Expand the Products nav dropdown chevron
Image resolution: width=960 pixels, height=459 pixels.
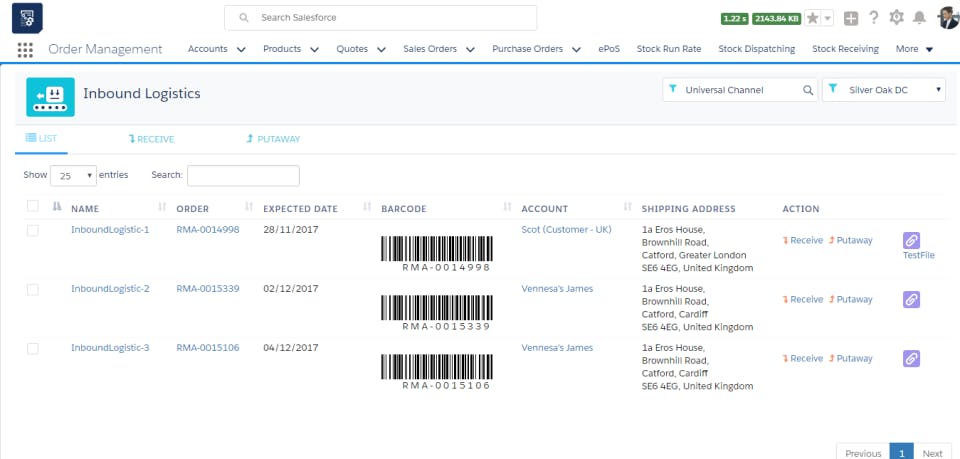[x=315, y=50]
